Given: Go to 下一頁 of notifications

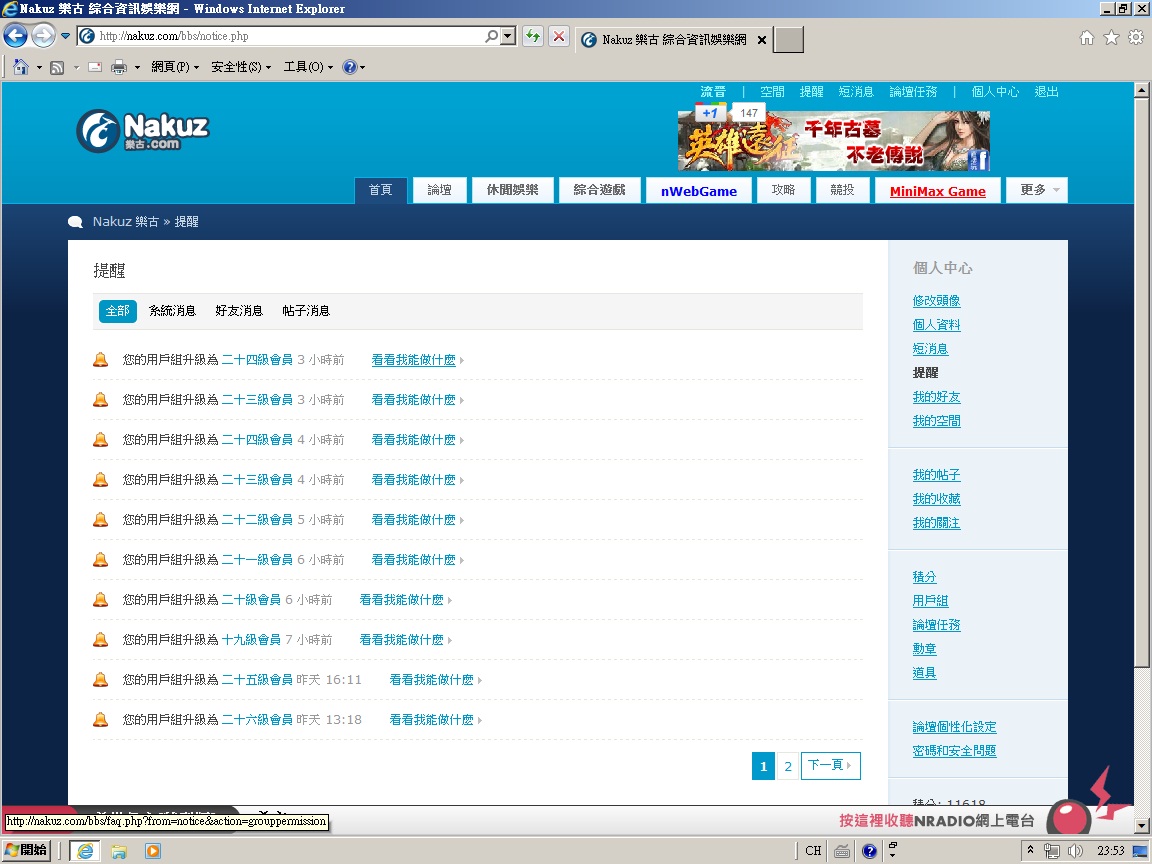Looking at the screenshot, I should 830,766.
